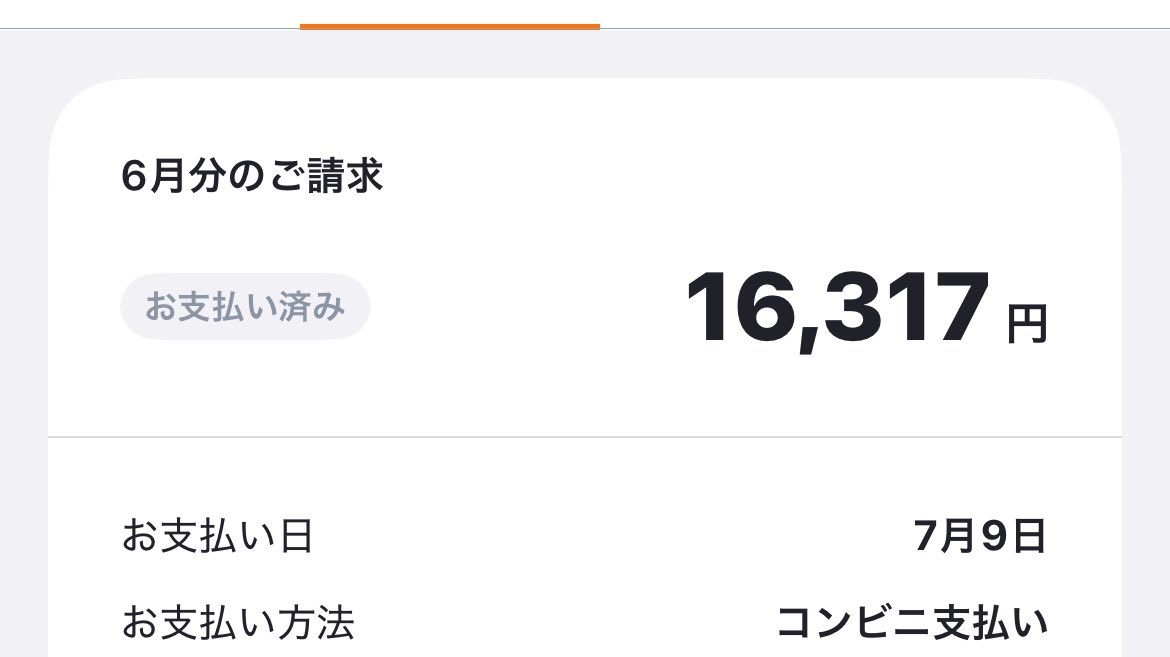Open the コンビニ支払い payment method value
The height and width of the screenshot is (657, 1170).
[x=913, y=623]
